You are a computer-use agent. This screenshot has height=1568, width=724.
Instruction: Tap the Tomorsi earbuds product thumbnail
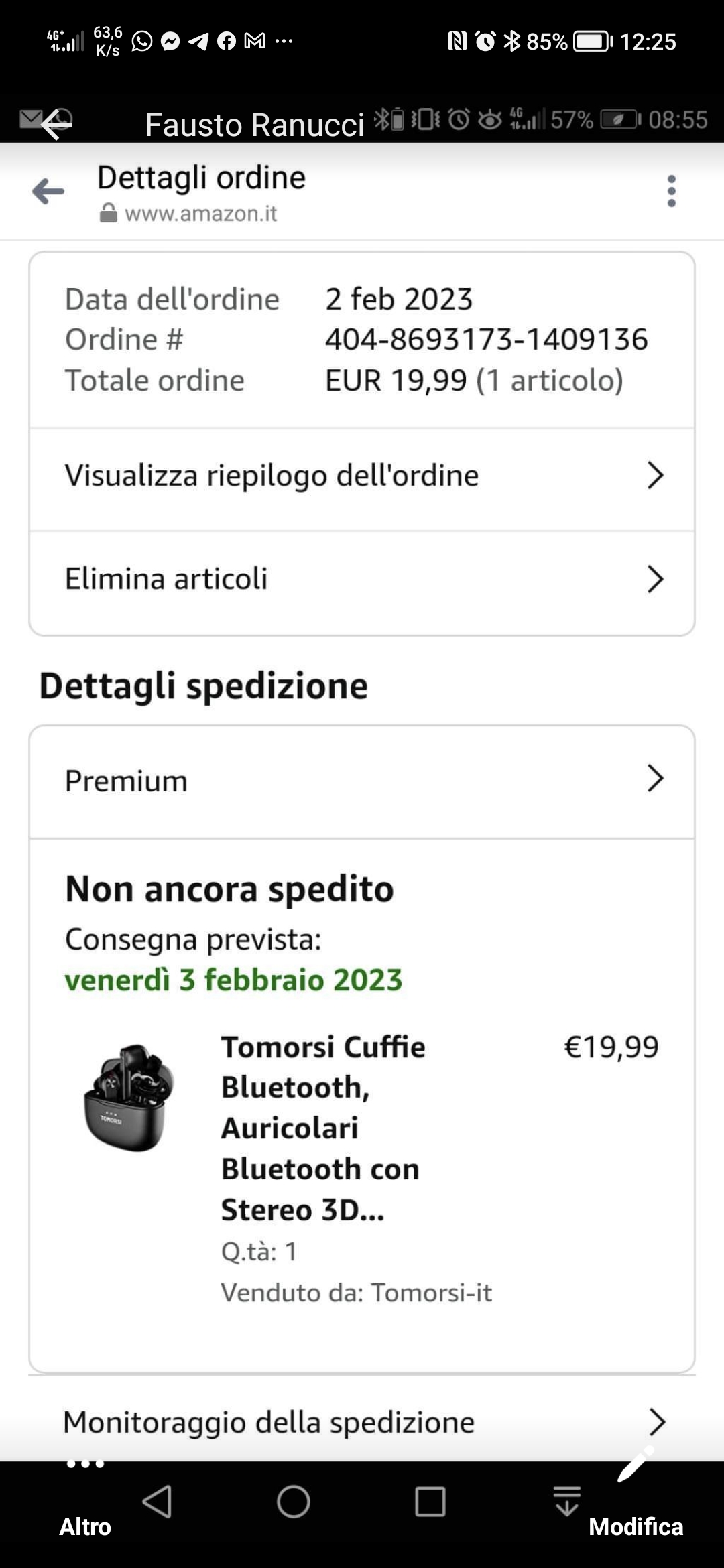point(129,1098)
